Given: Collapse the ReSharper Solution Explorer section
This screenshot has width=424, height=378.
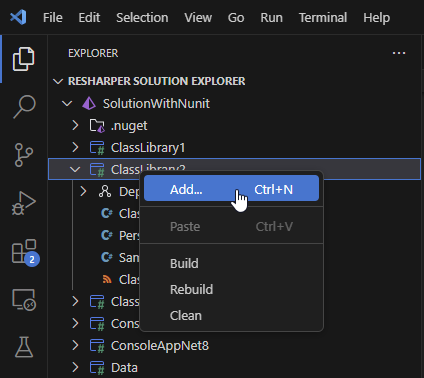Looking at the screenshot, I should tap(58, 81).
